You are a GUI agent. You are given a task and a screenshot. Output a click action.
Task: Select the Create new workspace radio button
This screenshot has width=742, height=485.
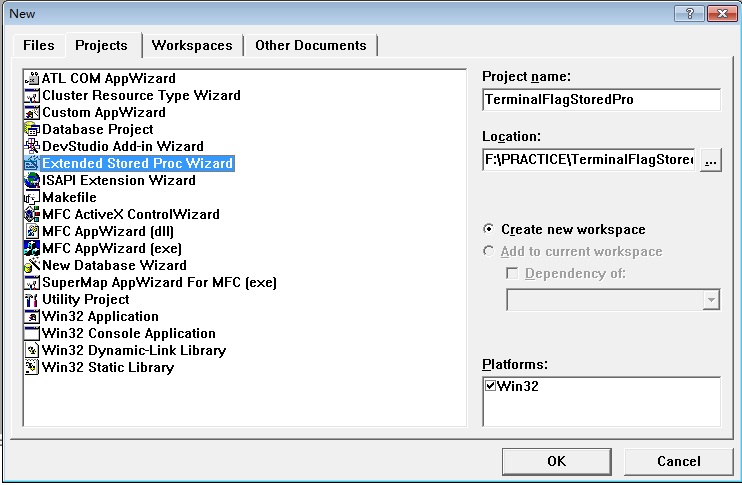pyautogui.click(x=488, y=229)
